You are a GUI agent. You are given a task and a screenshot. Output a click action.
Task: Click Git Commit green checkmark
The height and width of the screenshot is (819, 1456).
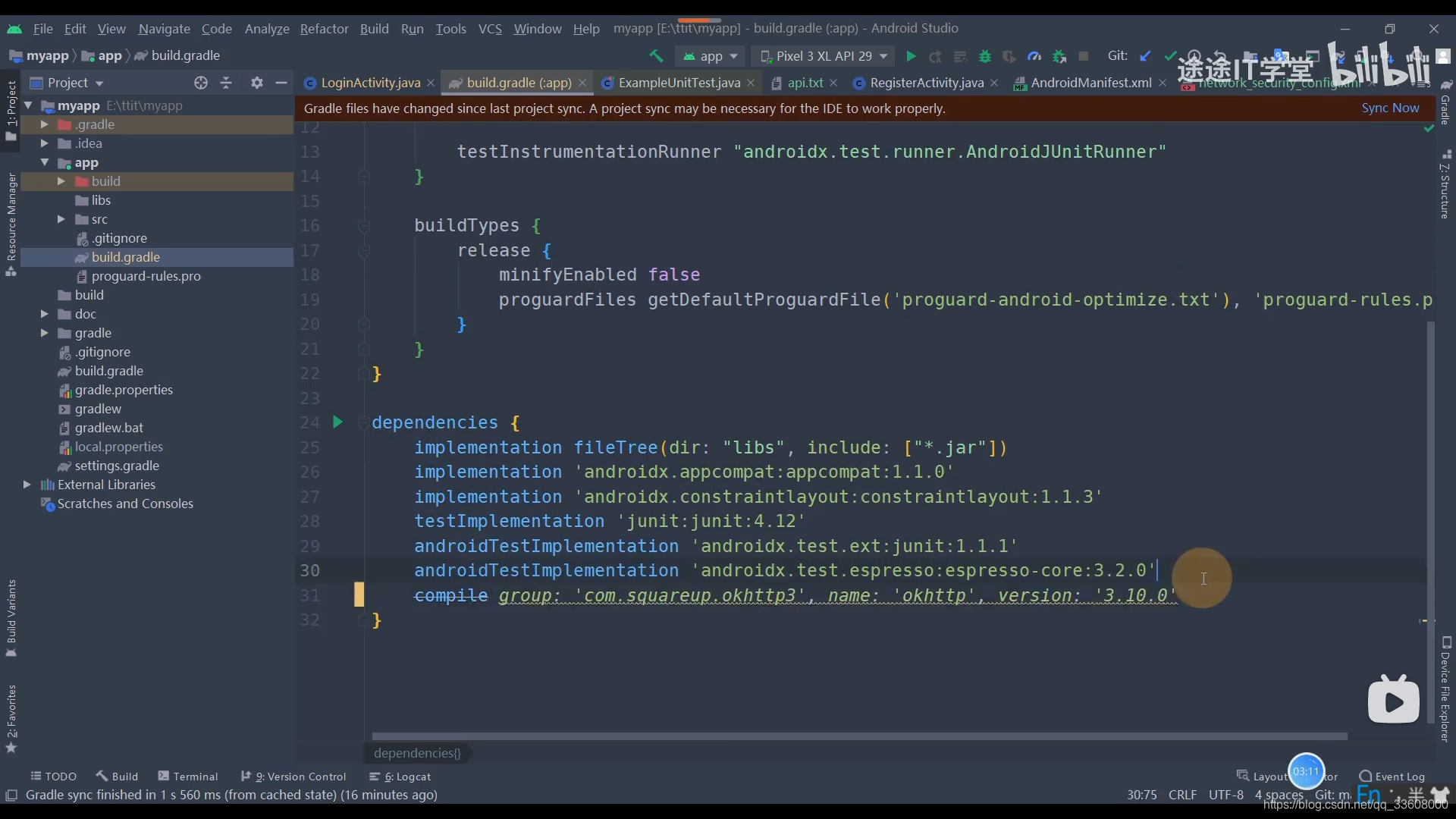pyautogui.click(x=1170, y=56)
